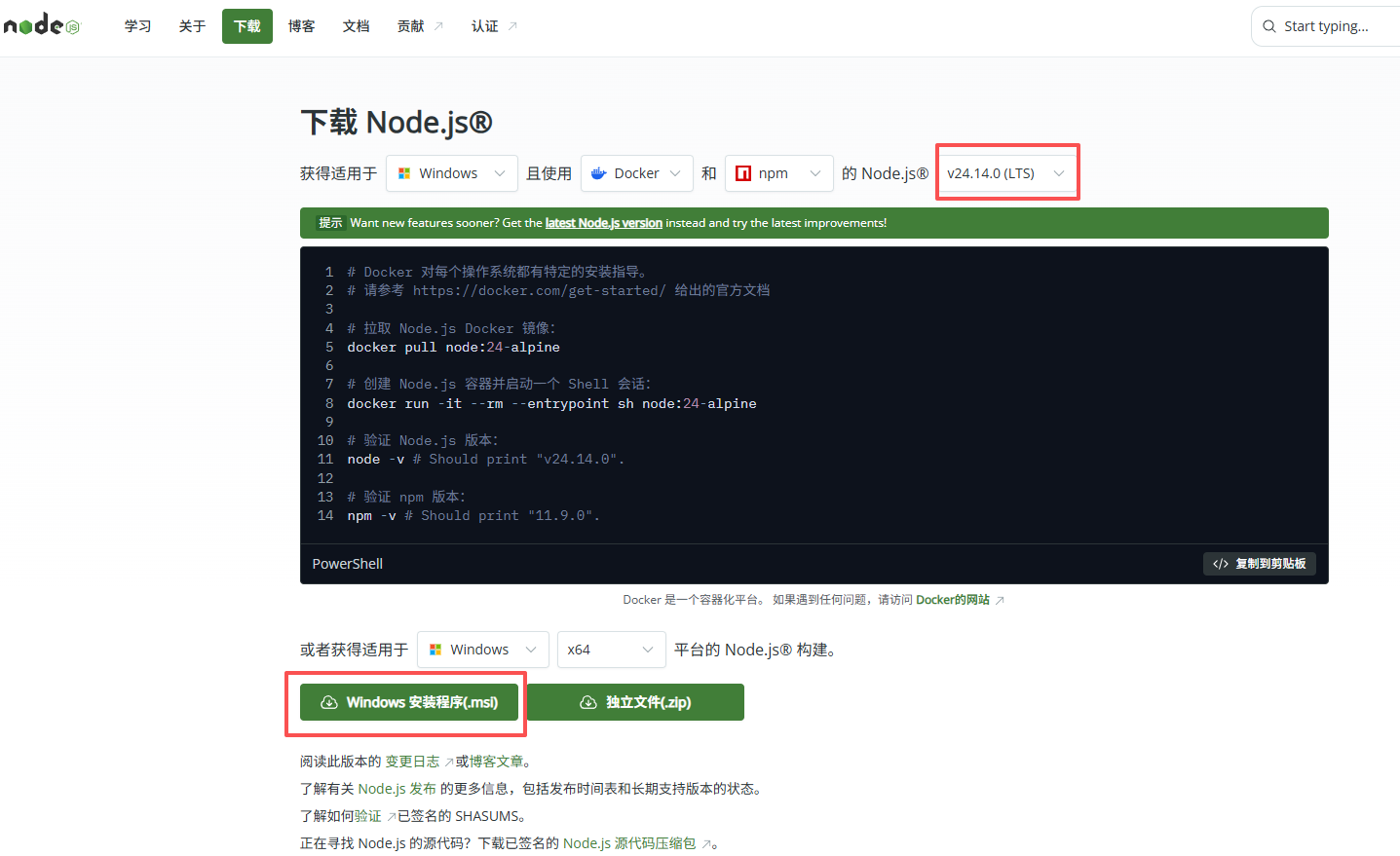Image resolution: width=1400 pixels, height=856 pixels.
Task: Open the 验证 link for SHASUMS
Action: point(368,816)
